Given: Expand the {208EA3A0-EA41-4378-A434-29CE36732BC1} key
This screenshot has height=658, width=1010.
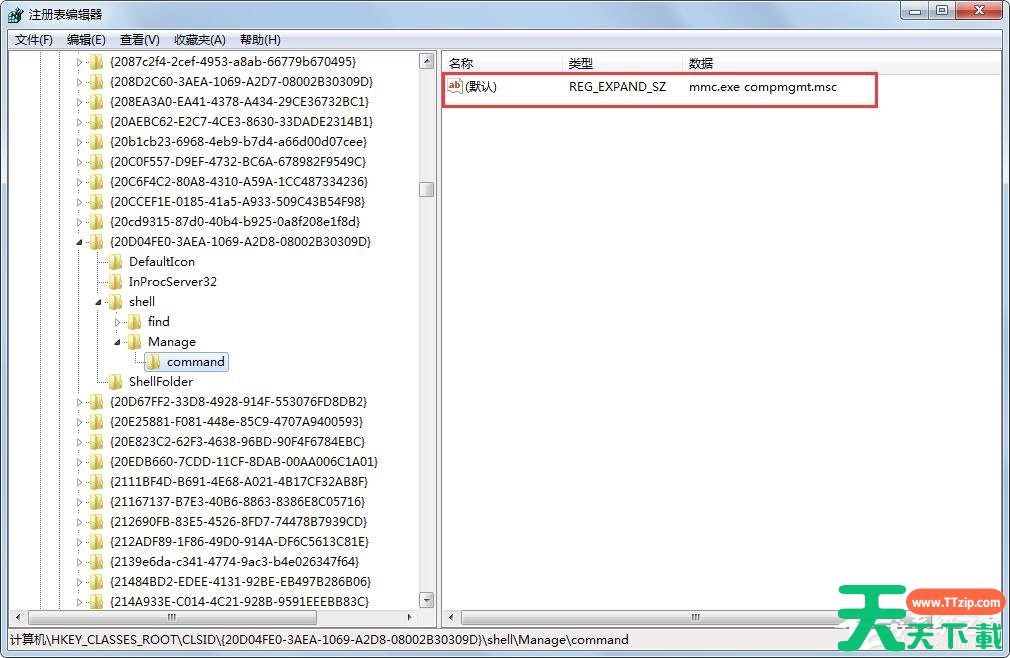Looking at the screenshot, I should [79, 102].
